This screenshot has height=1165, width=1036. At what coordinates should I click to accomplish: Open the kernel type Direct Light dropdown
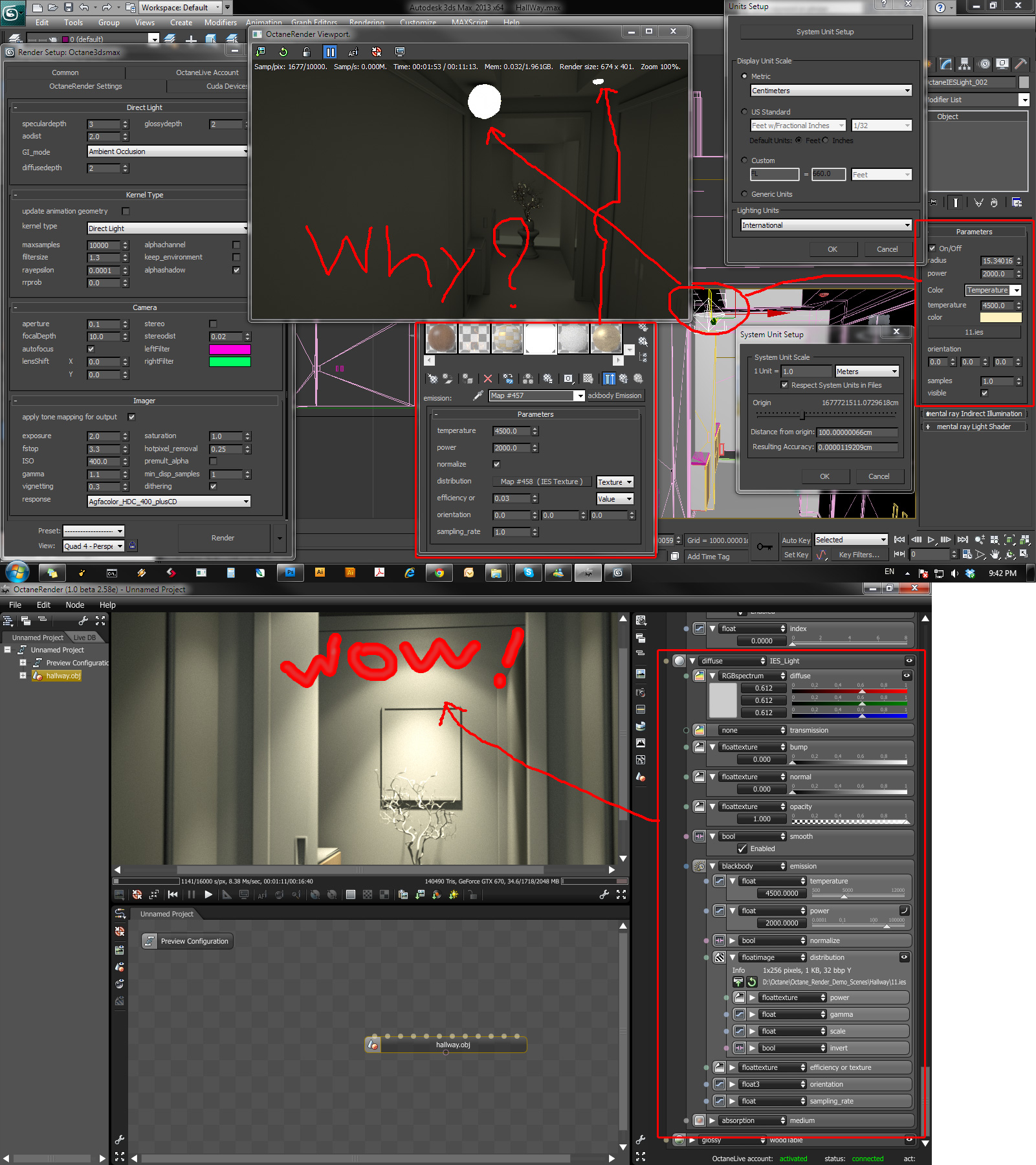coord(168,228)
